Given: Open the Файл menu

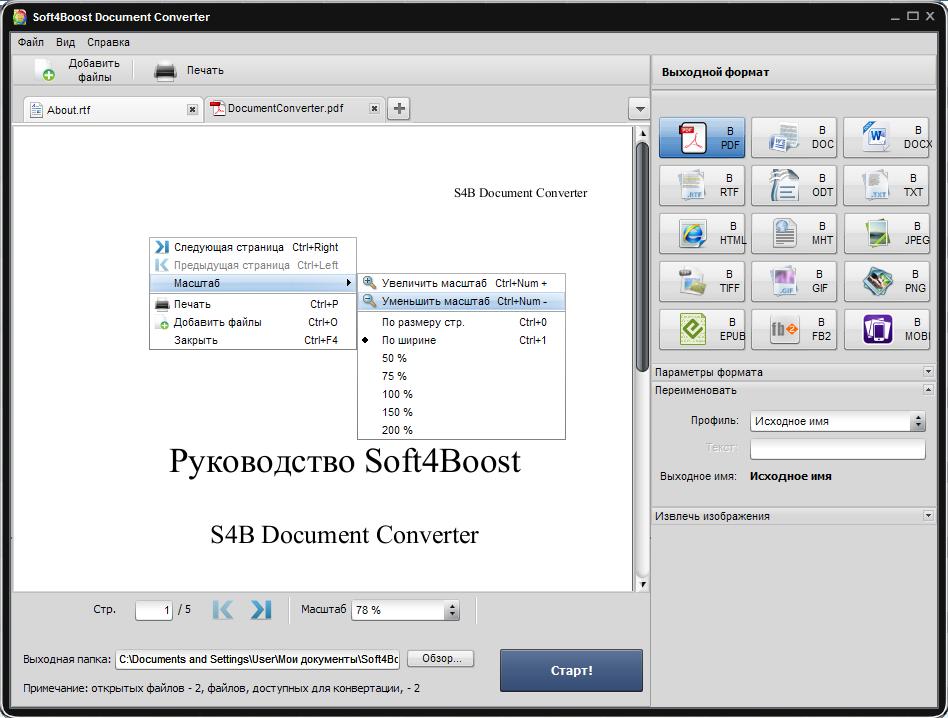Looking at the screenshot, I should (x=31, y=42).
